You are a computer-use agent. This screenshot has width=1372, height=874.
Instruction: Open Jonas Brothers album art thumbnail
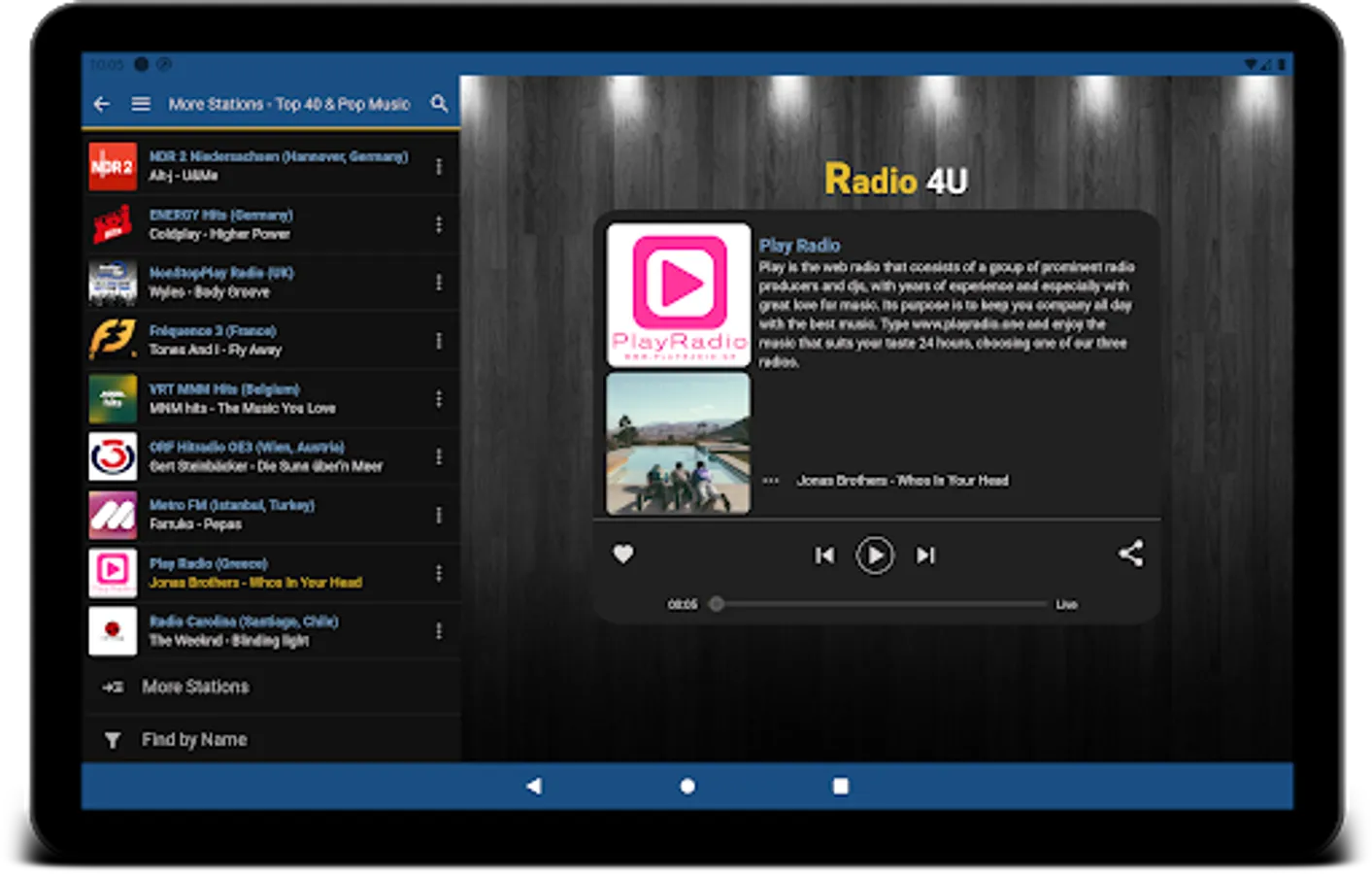[679, 444]
